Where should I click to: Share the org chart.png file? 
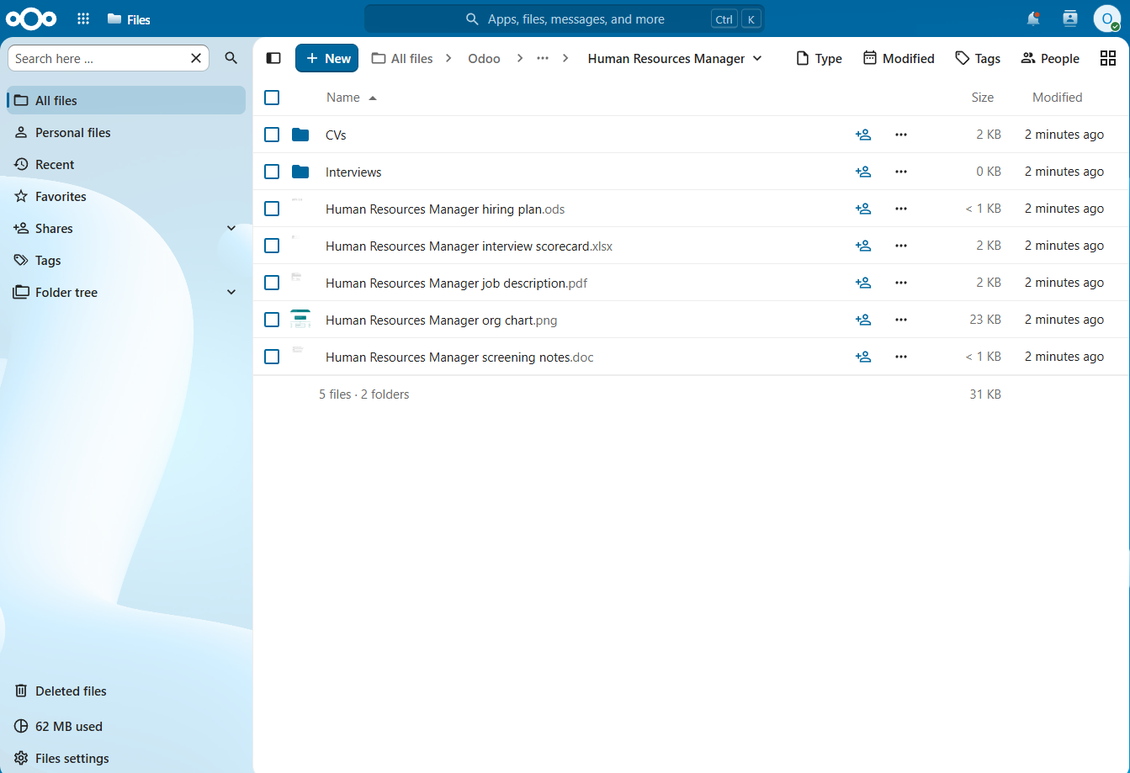click(863, 320)
